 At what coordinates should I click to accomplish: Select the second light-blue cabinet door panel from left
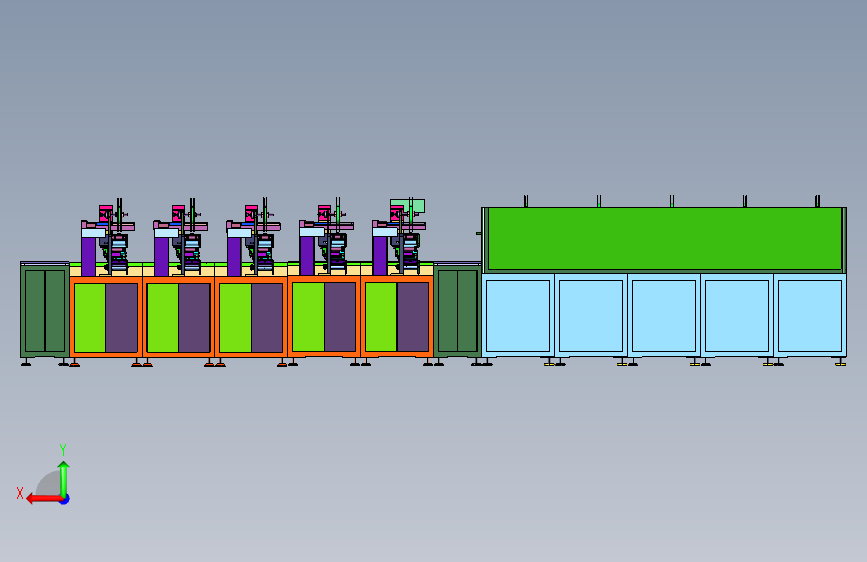click(591, 316)
